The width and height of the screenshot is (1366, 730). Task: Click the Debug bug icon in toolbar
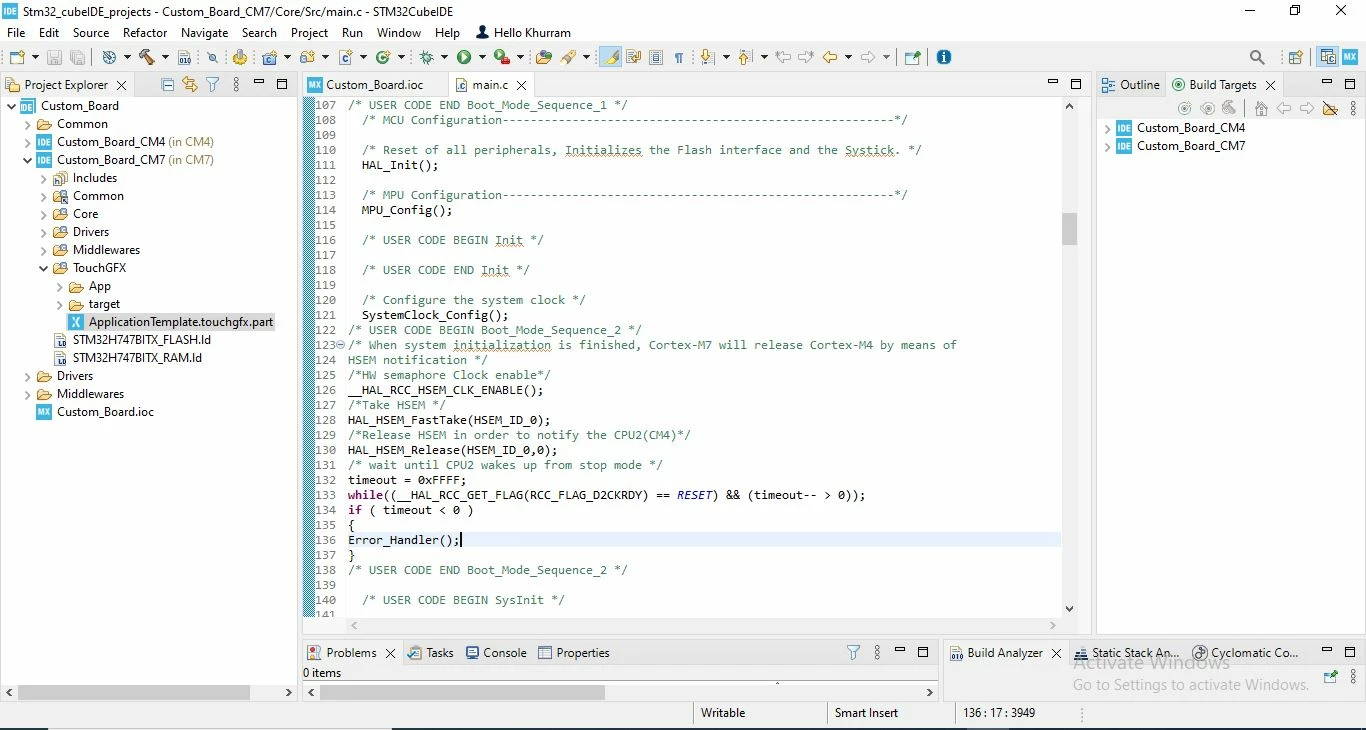coord(426,57)
